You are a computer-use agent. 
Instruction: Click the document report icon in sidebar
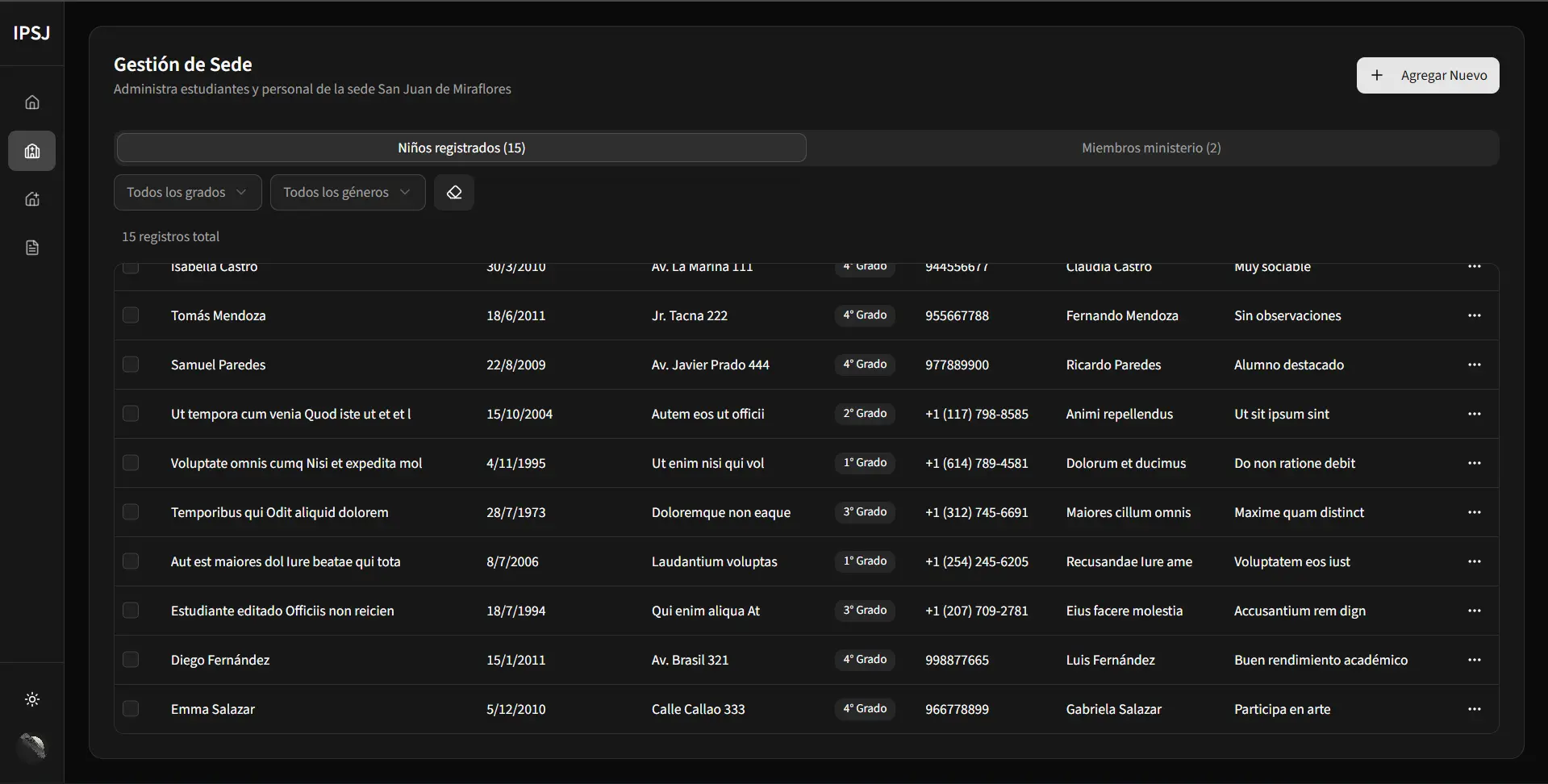coord(32,248)
